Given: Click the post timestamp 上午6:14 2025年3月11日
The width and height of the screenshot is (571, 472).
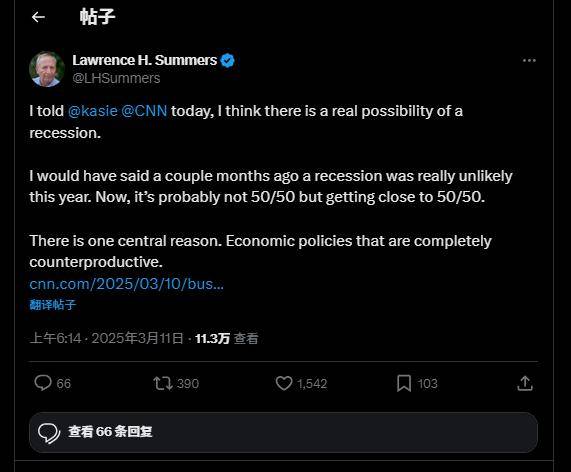Looking at the screenshot, I should (106, 339).
